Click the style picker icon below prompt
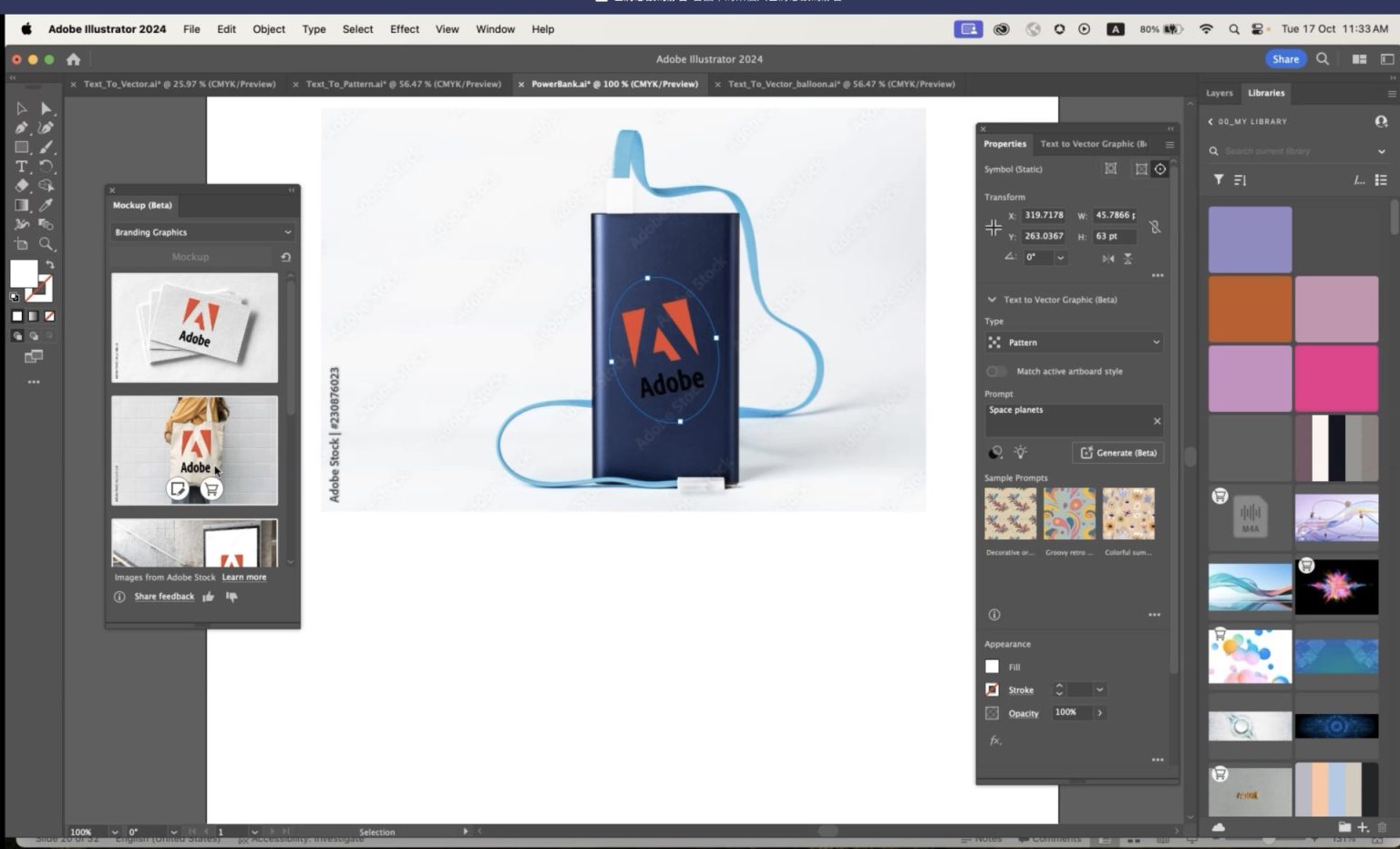The height and width of the screenshot is (849, 1400). tap(995, 453)
